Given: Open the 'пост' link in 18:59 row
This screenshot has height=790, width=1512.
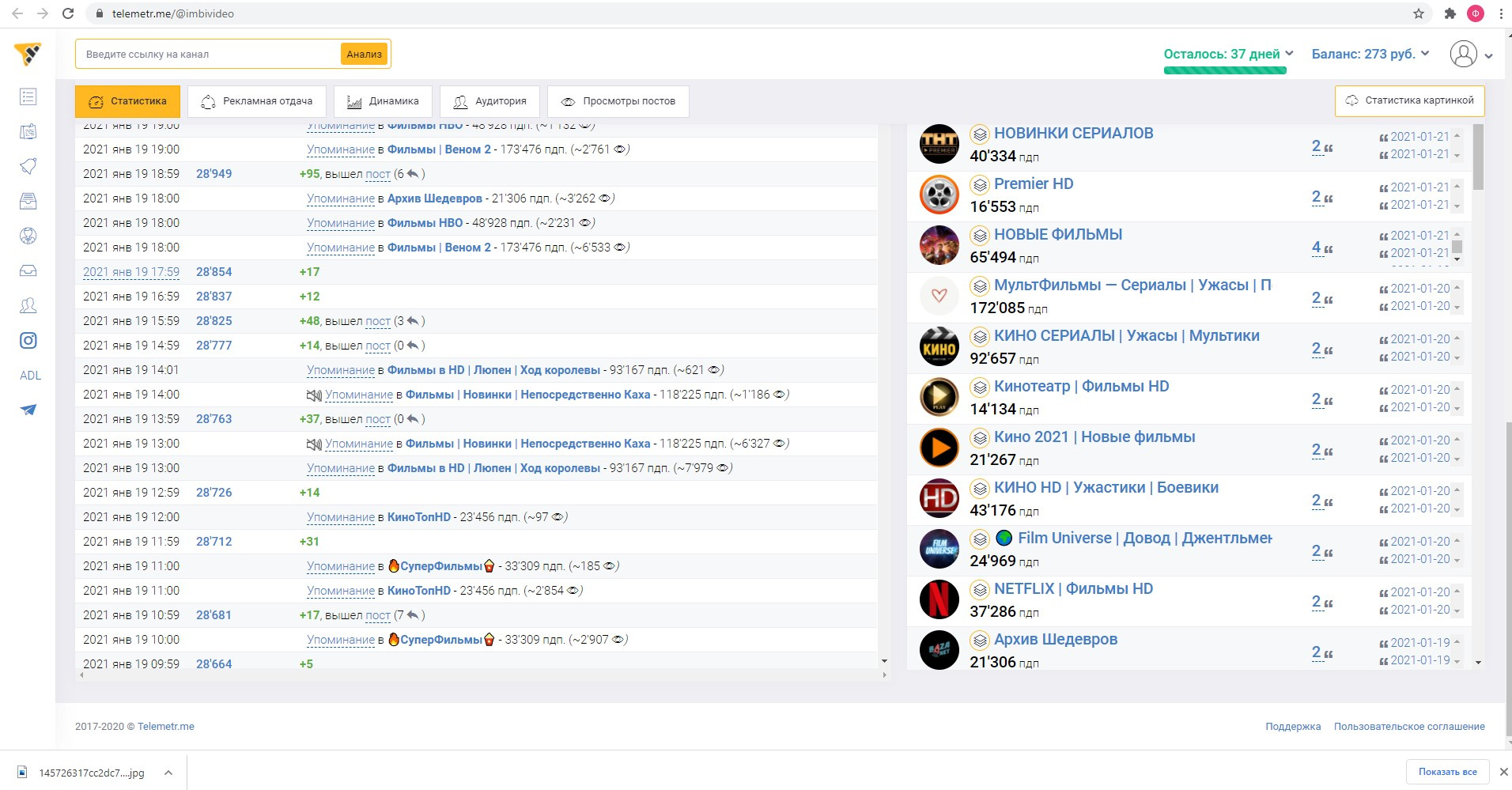Looking at the screenshot, I should coord(378,174).
